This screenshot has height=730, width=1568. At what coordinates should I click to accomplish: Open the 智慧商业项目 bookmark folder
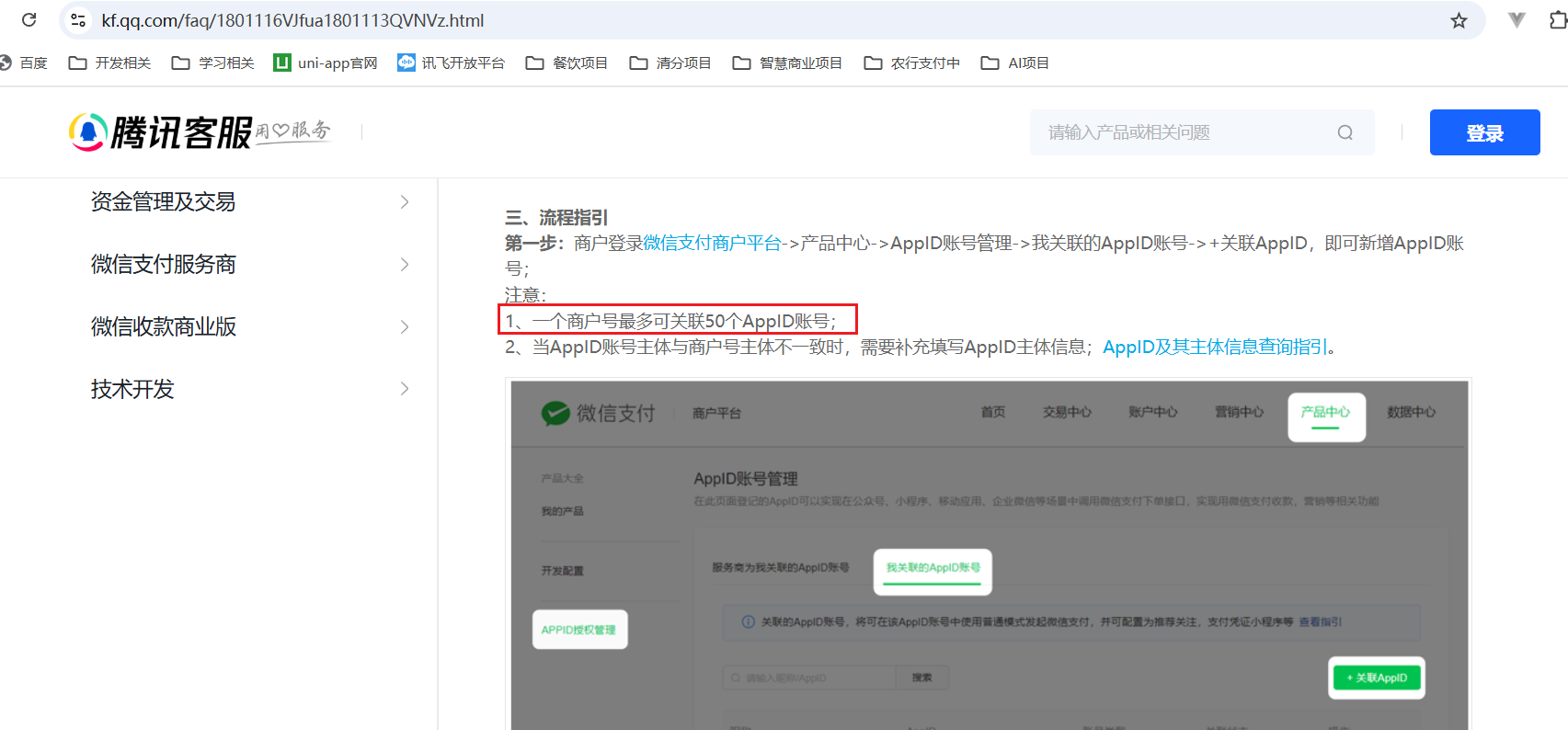click(787, 63)
